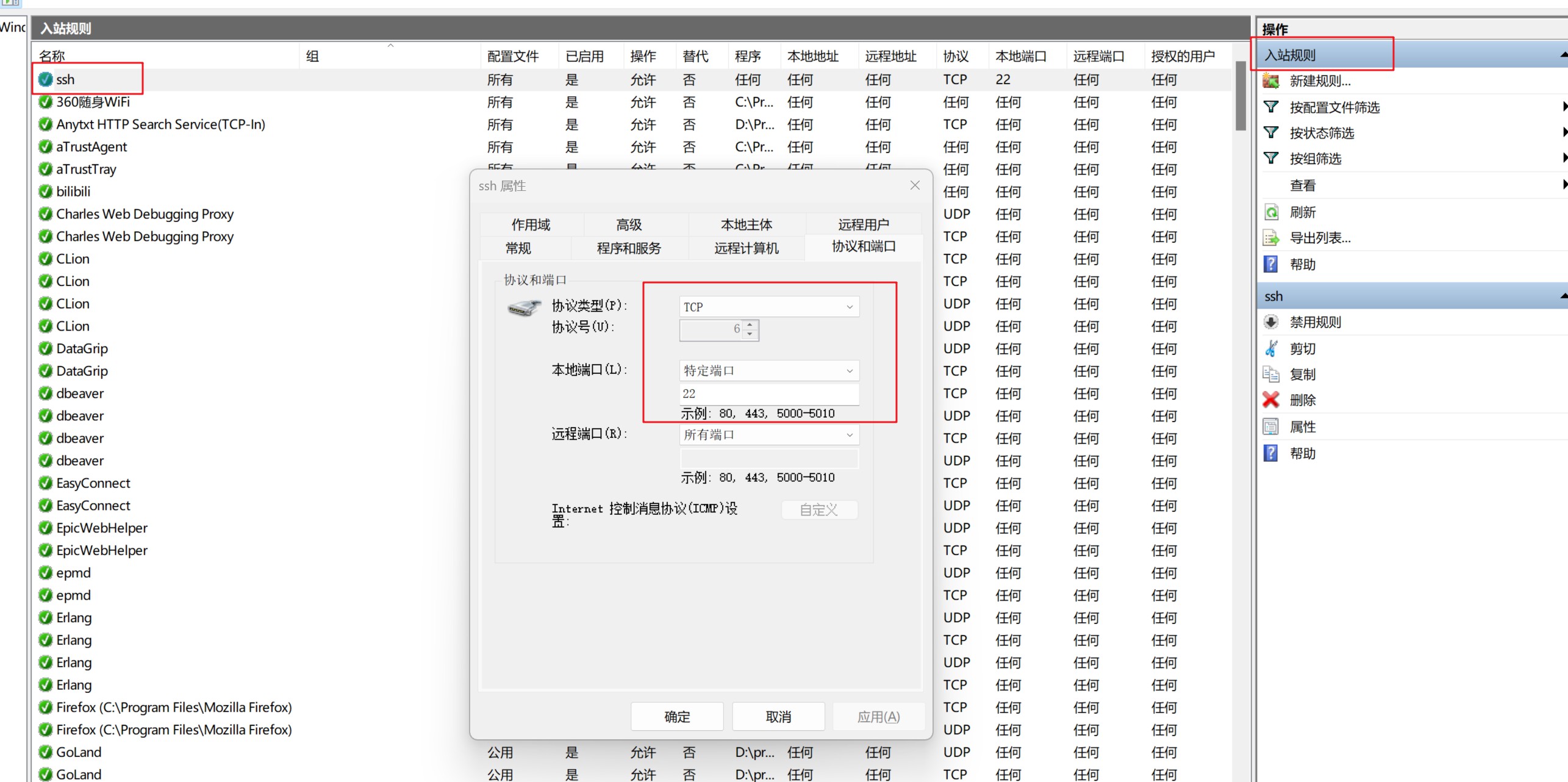
Task: Click the green check icon of aTrustAgent
Action: [45, 147]
